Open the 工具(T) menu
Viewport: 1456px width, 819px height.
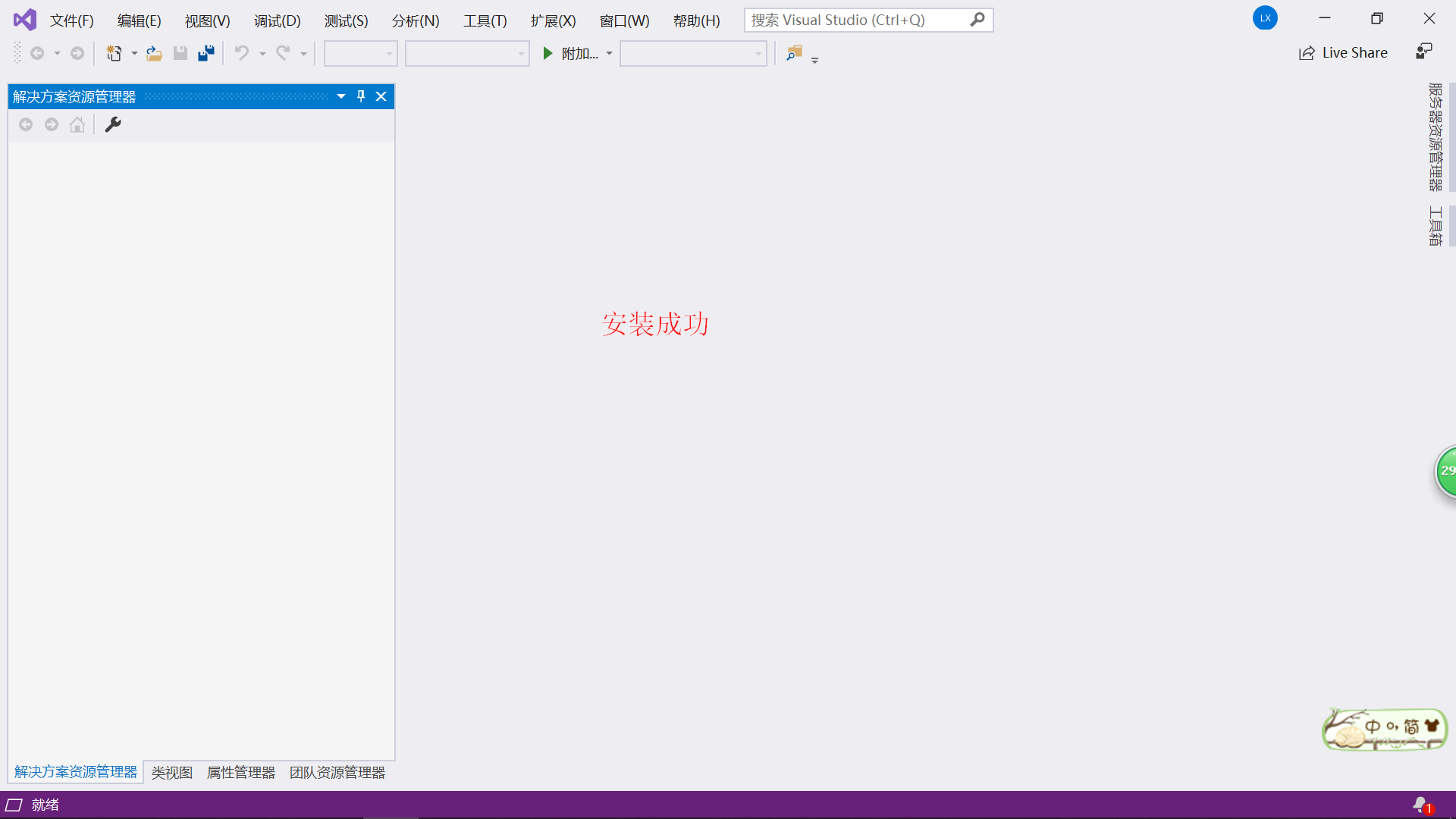click(485, 20)
